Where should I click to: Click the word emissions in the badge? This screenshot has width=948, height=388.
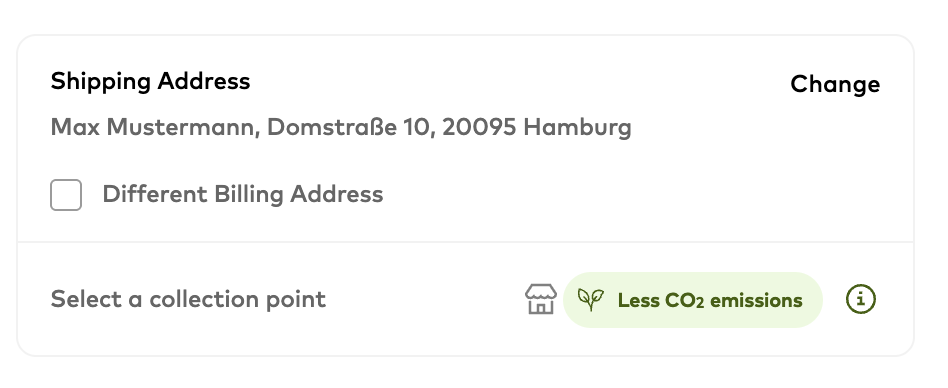[756, 300]
